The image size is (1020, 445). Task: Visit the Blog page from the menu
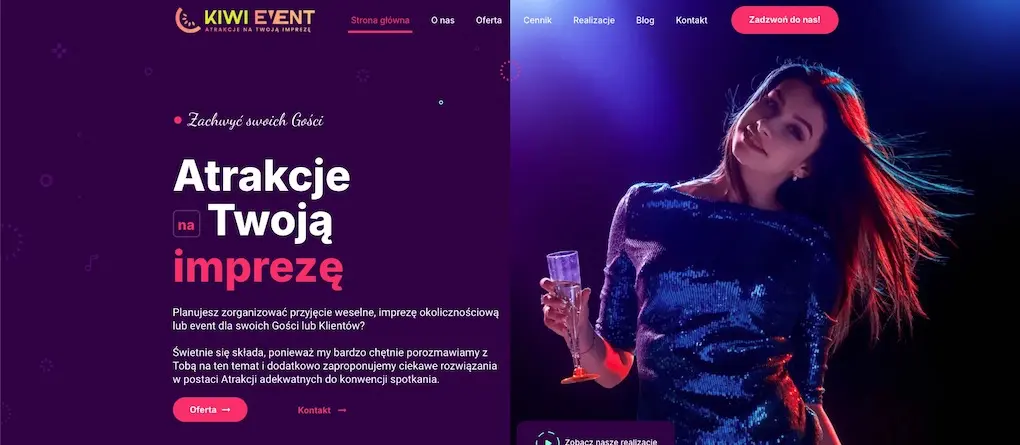point(645,20)
